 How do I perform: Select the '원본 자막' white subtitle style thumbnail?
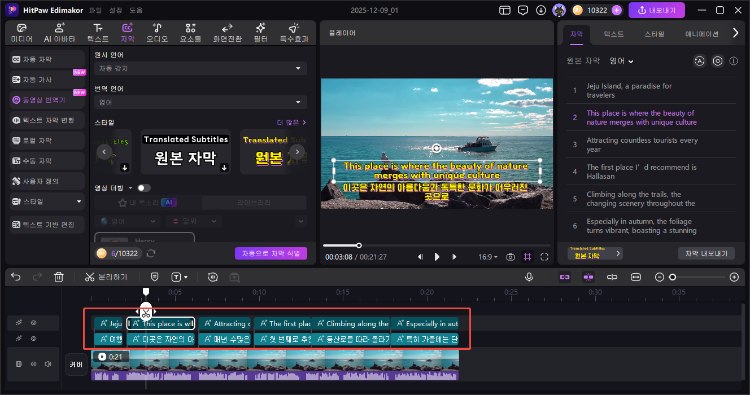[186, 151]
